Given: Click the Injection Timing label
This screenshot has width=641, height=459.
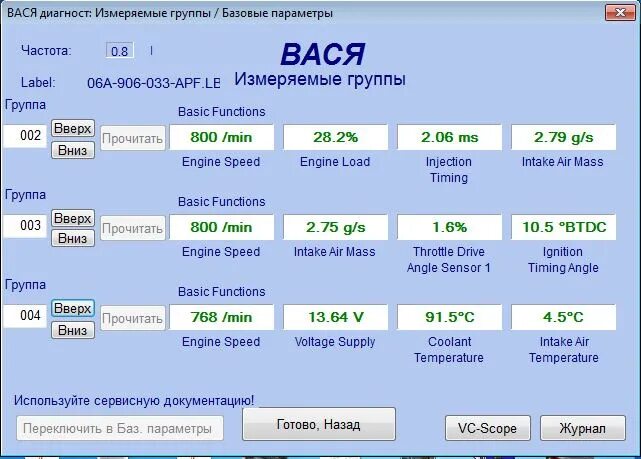Looking at the screenshot, I should pyautogui.click(x=449, y=170).
